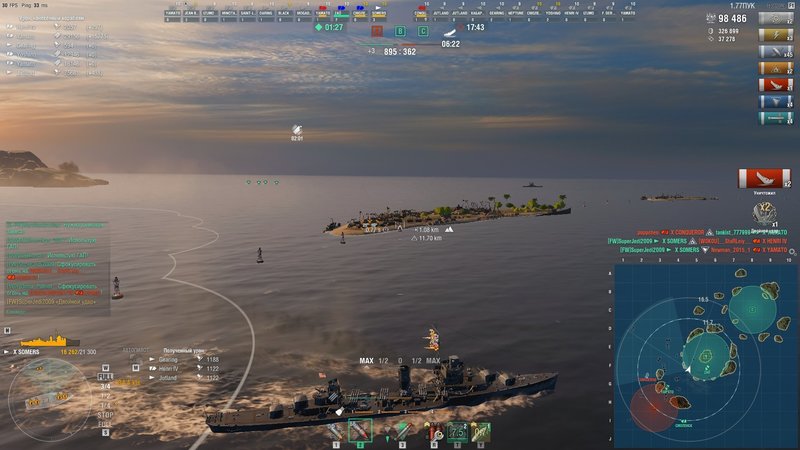
Task: Click the DARING allied ship tile
Action: (266, 15)
